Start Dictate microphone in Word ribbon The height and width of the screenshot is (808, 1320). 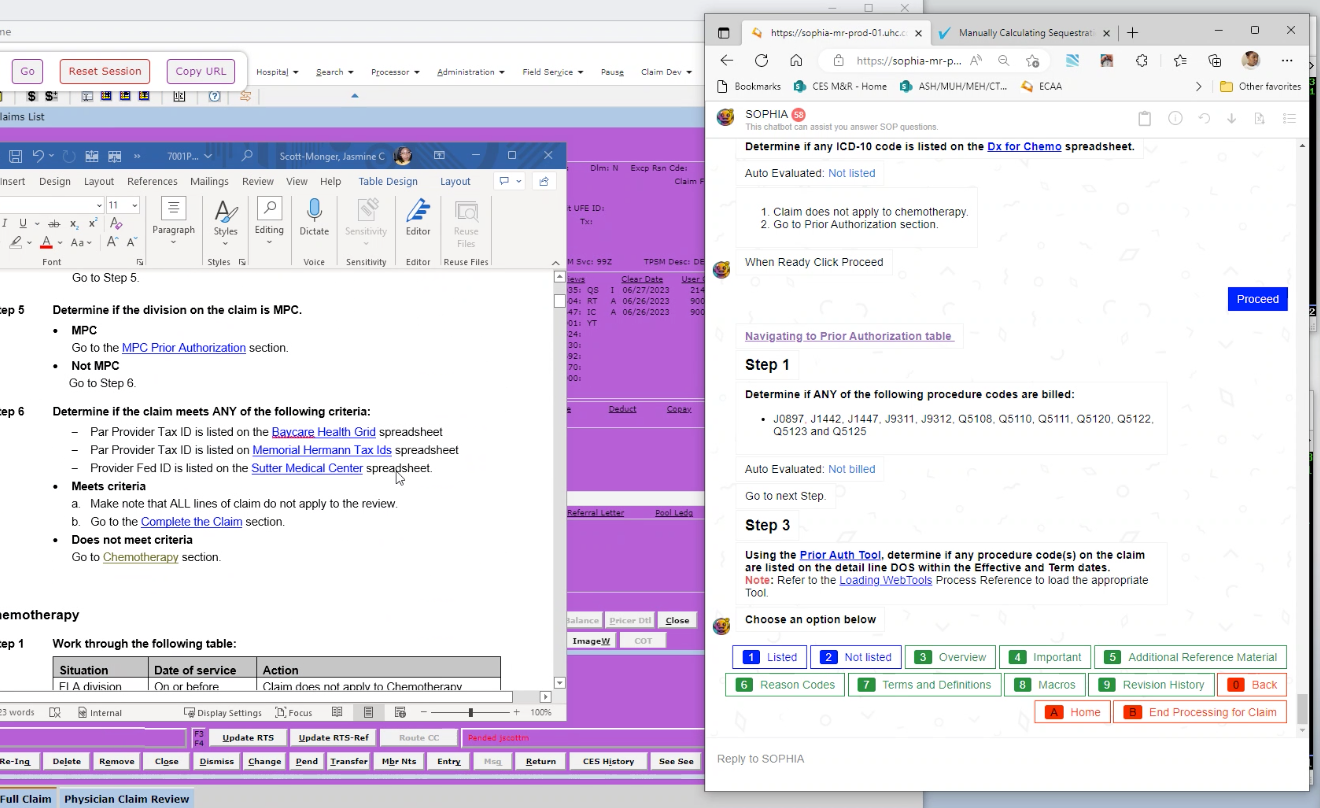314,217
